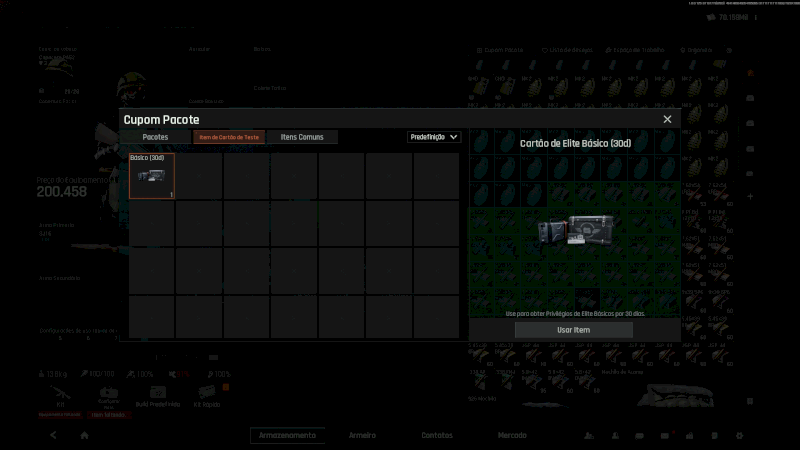Viewport: 800px width, 450px height.
Task: Open the Contatos tab
Action: (x=437, y=435)
